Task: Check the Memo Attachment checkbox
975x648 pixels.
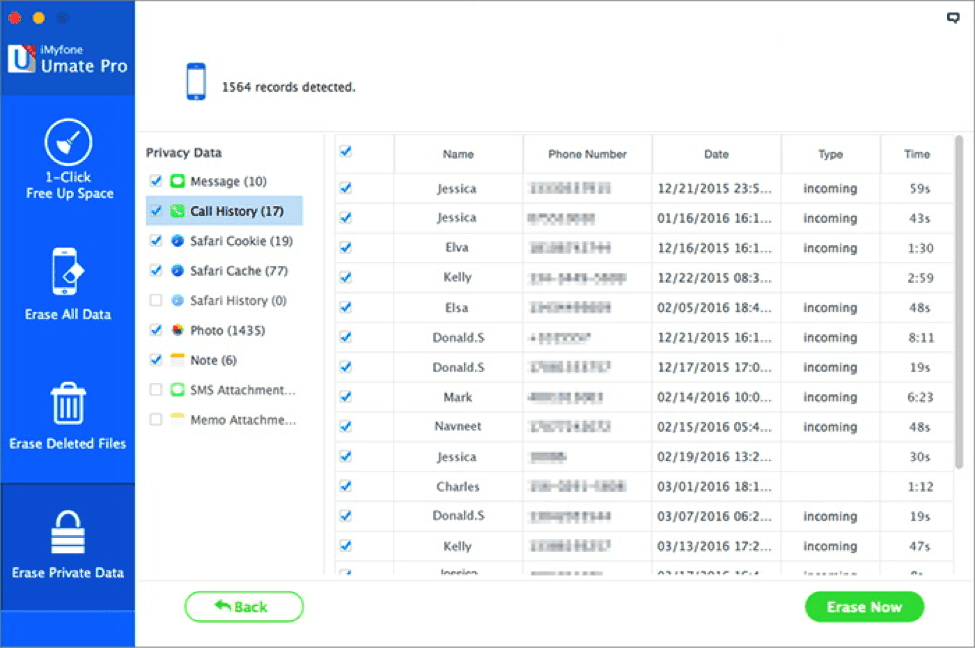Action: 155,420
